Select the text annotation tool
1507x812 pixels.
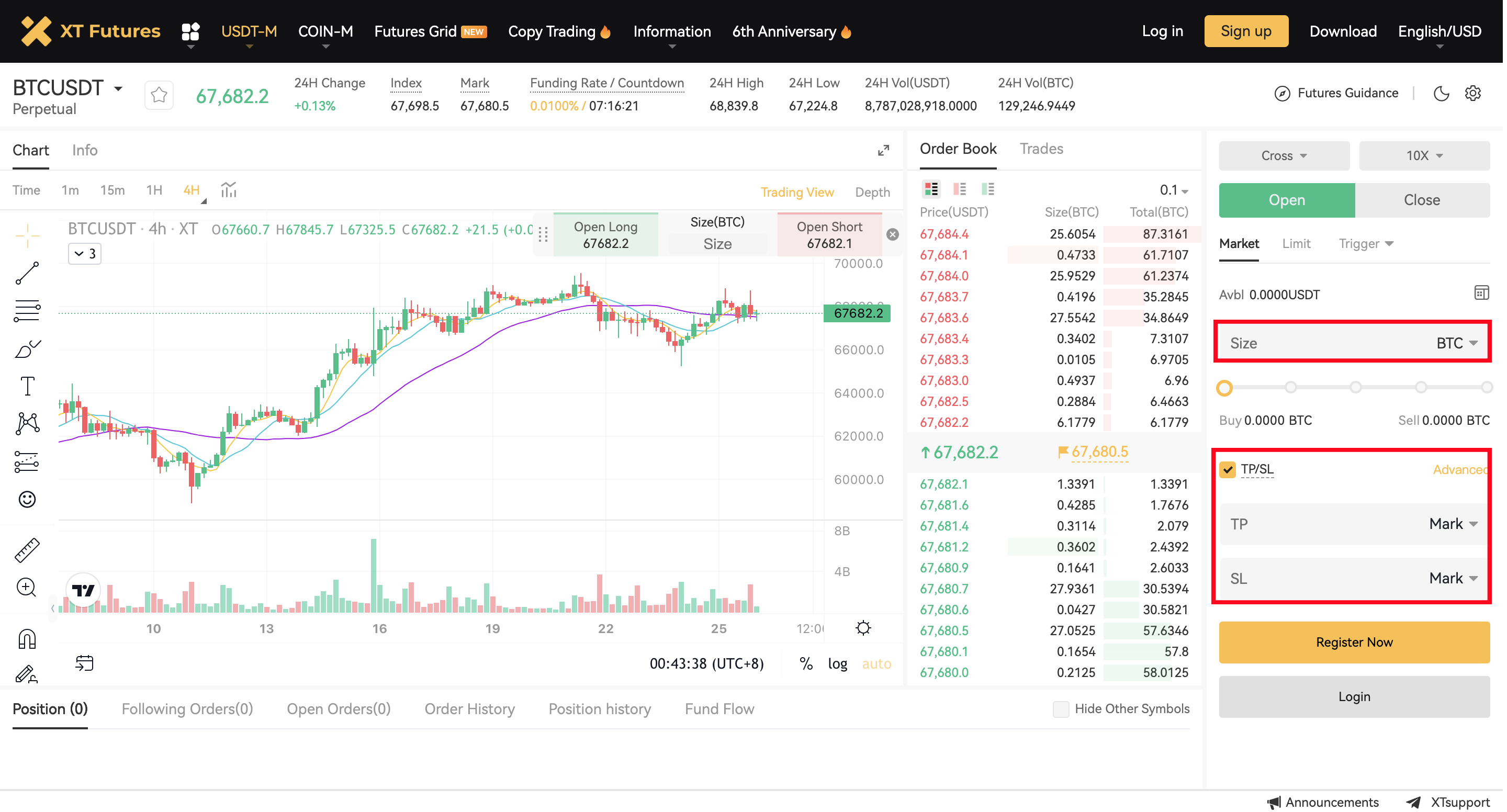[28, 387]
